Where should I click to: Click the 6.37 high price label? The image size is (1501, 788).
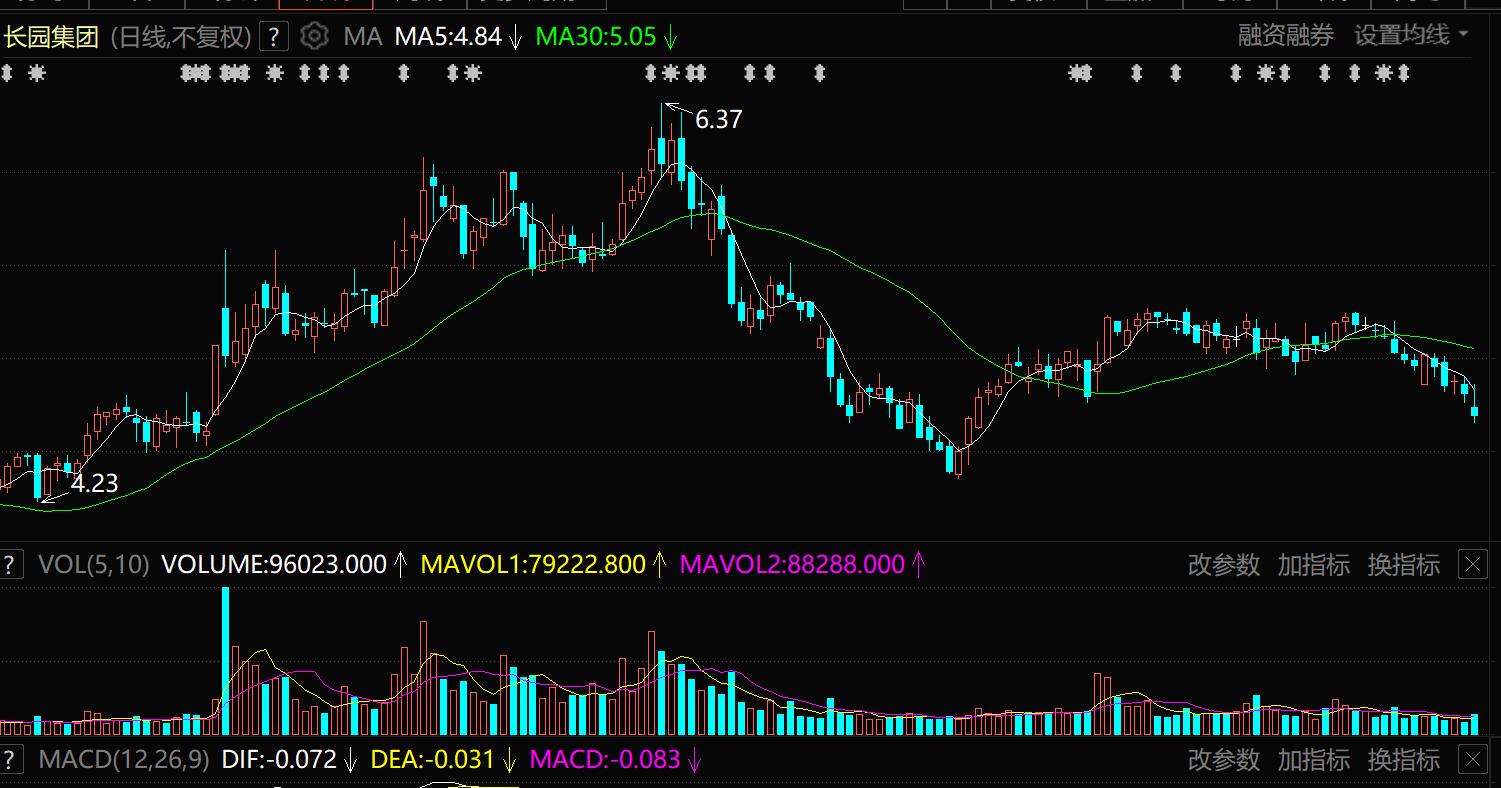click(718, 120)
